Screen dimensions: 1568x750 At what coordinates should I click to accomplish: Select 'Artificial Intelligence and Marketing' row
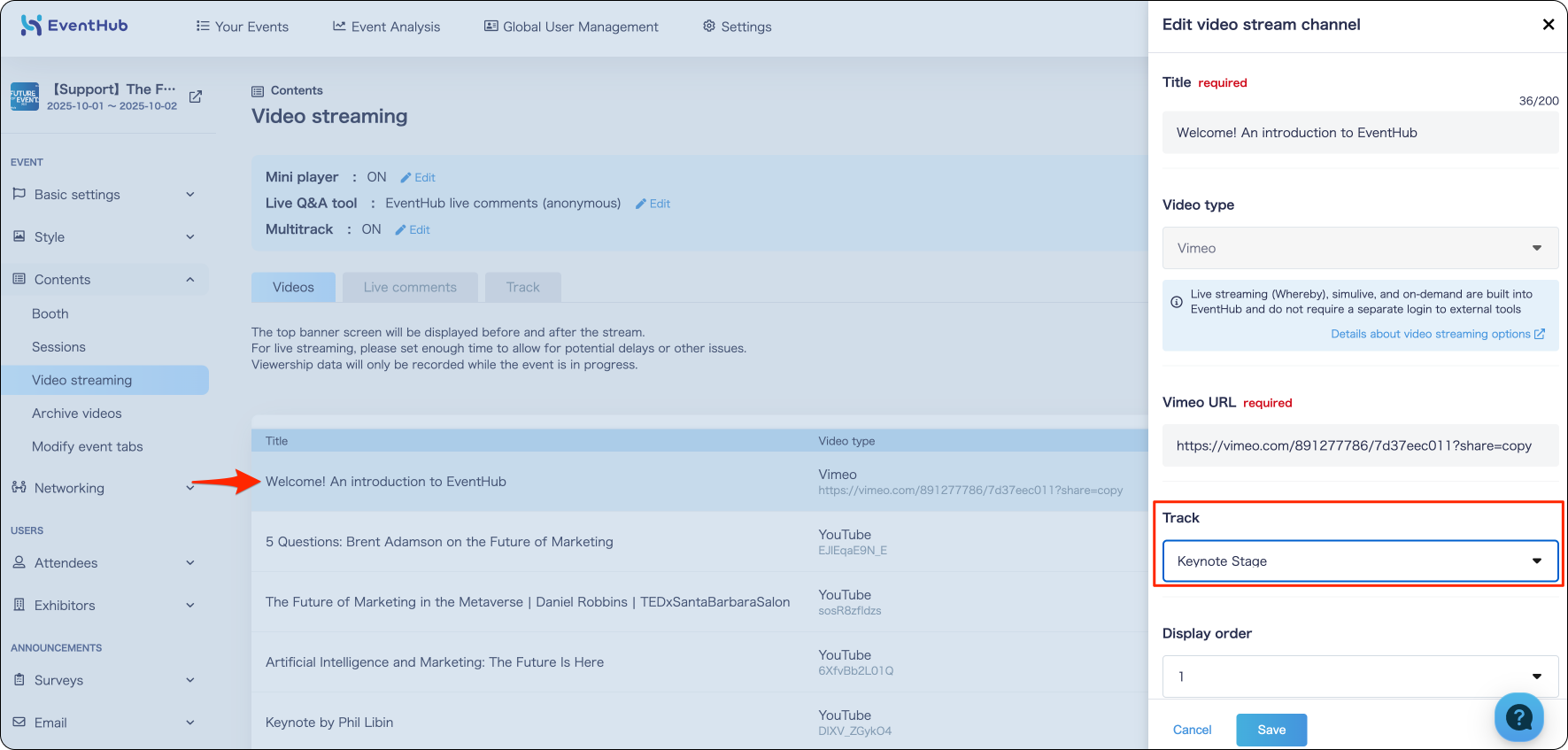[699, 662]
